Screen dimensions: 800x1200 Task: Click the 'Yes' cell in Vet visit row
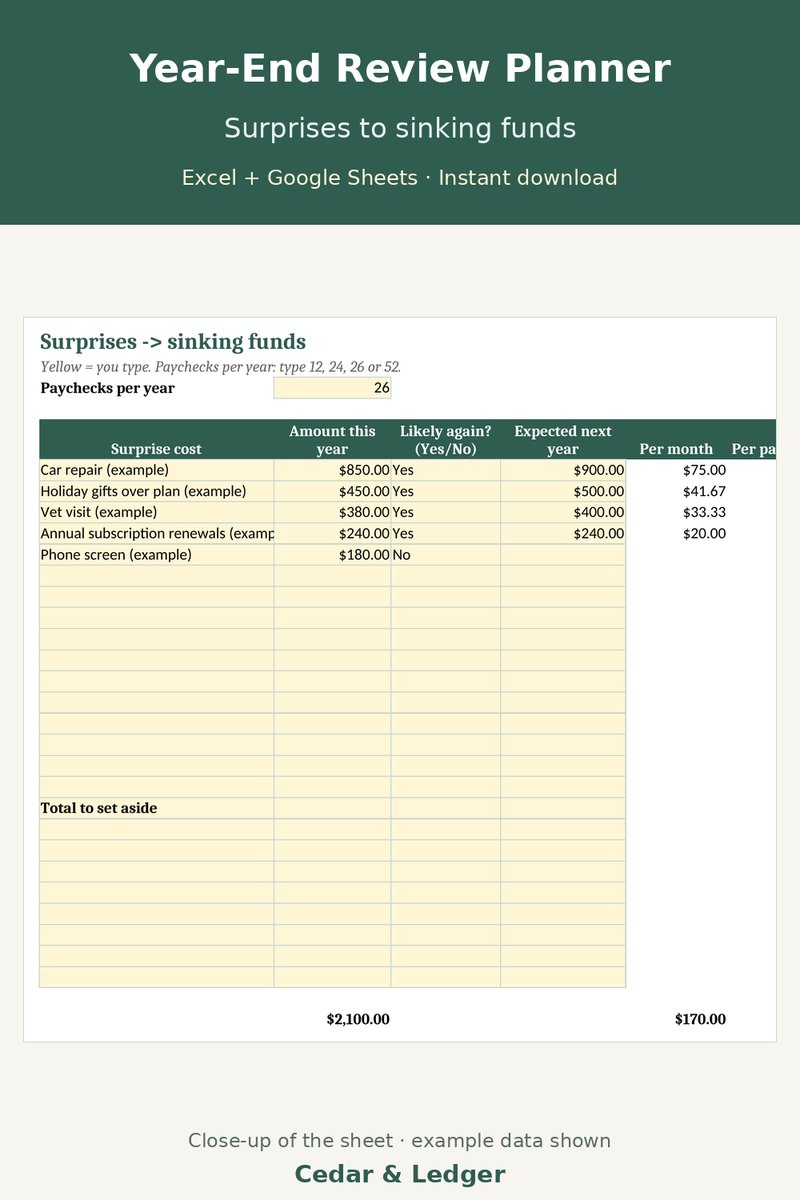point(446,512)
